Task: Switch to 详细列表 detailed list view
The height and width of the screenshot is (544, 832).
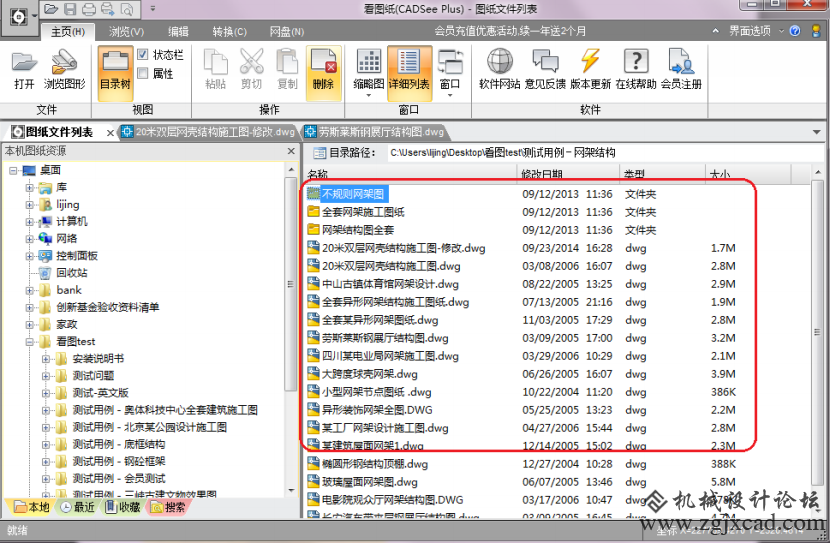Action: coord(409,73)
